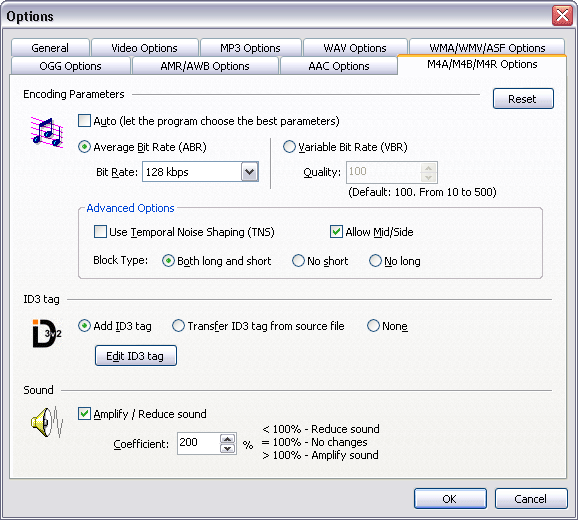Click the '= 100% - No changes' text
The height and width of the screenshot is (520, 578).
pos(315,442)
